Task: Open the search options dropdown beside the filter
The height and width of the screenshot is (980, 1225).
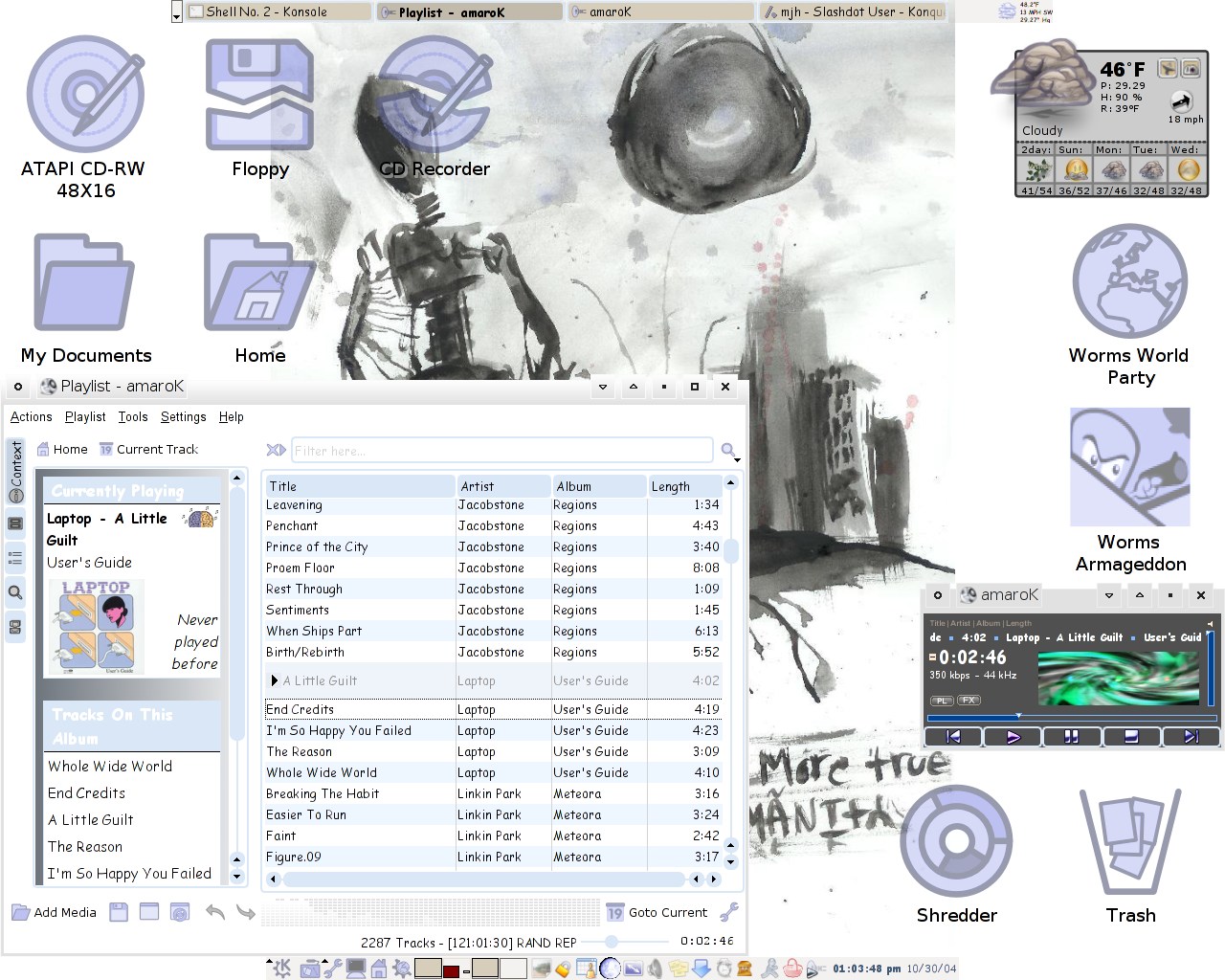Action: pos(731,451)
